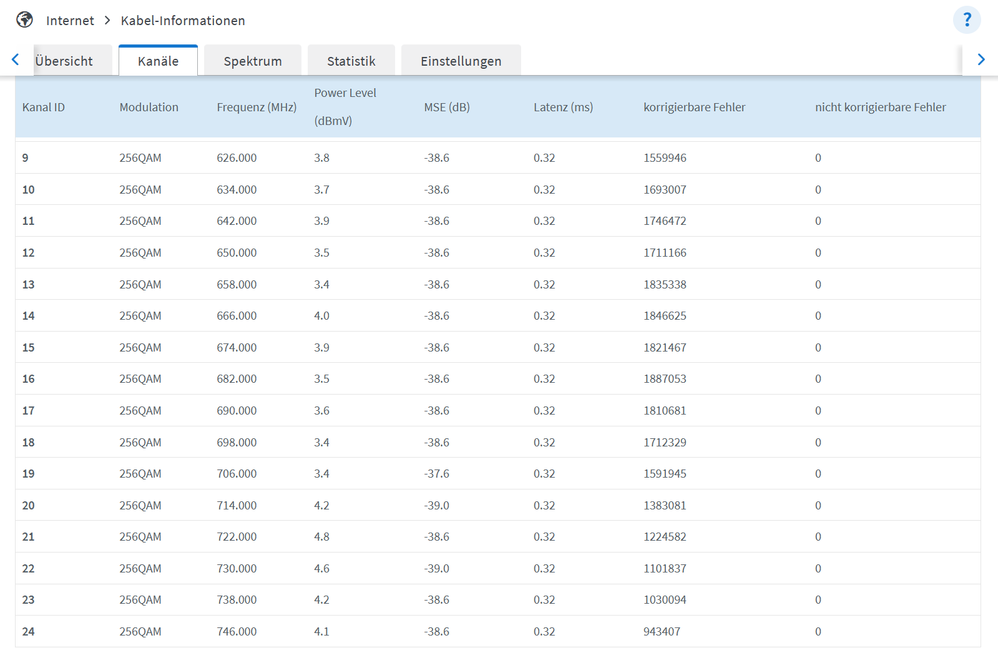This screenshot has height=670, width=998.
Task: Click the Kanal ID column header
Action: tap(44, 107)
